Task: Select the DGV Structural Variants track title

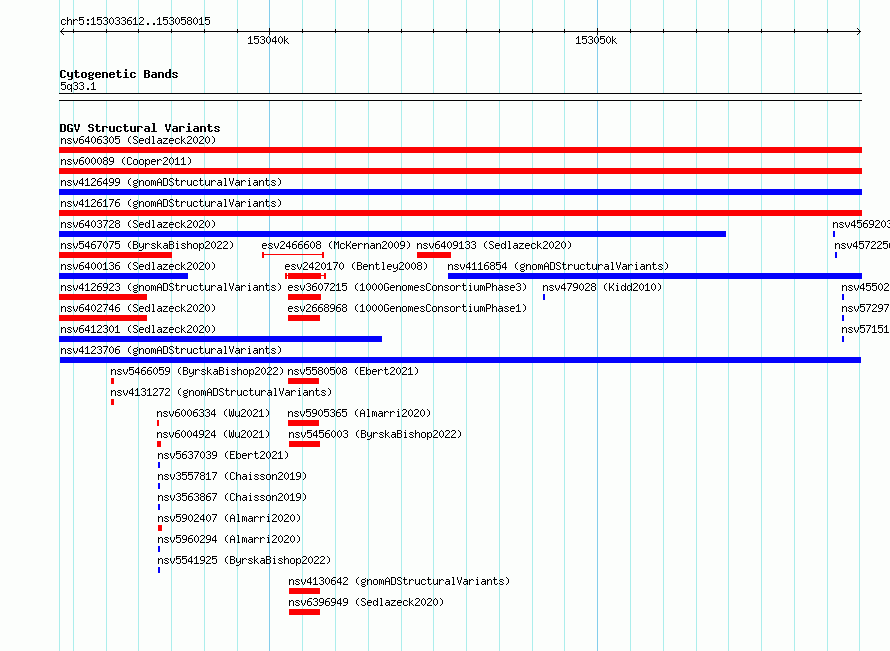Action: pyautogui.click(x=140, y=128)
